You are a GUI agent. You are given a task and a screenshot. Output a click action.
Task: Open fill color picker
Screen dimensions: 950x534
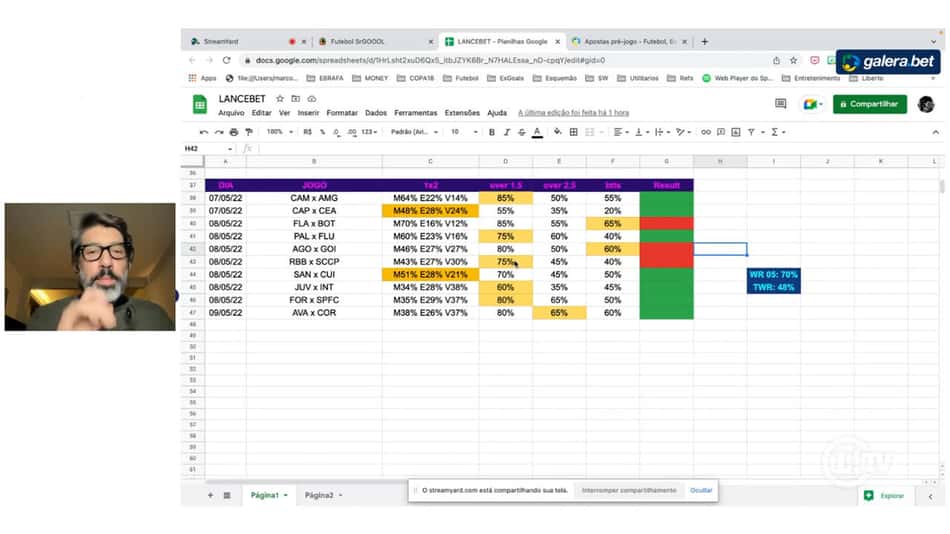pos(557,132)
